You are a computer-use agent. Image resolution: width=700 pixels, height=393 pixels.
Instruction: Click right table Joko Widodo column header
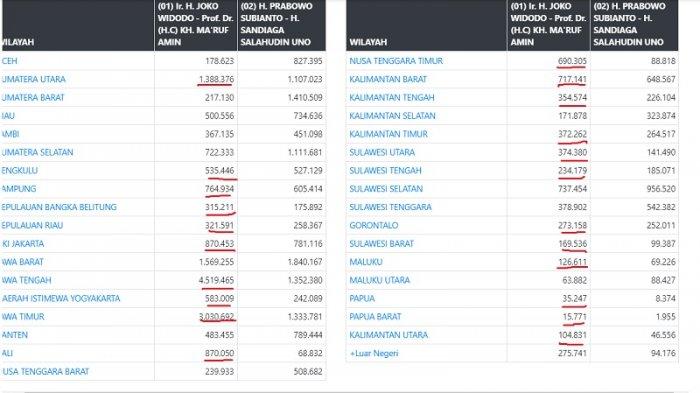point(549,25)
